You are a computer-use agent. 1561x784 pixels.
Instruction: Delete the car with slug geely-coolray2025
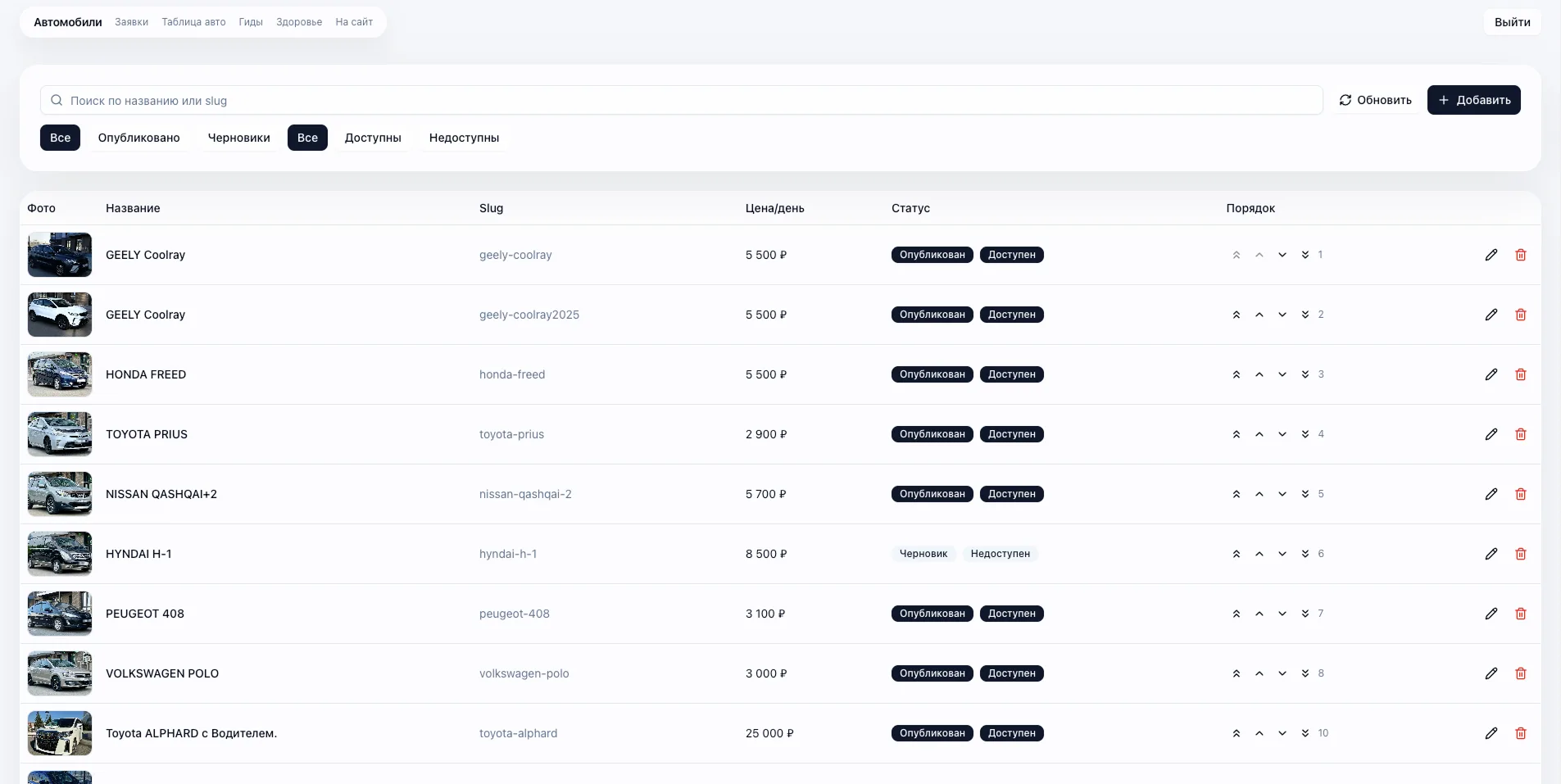1521,315
